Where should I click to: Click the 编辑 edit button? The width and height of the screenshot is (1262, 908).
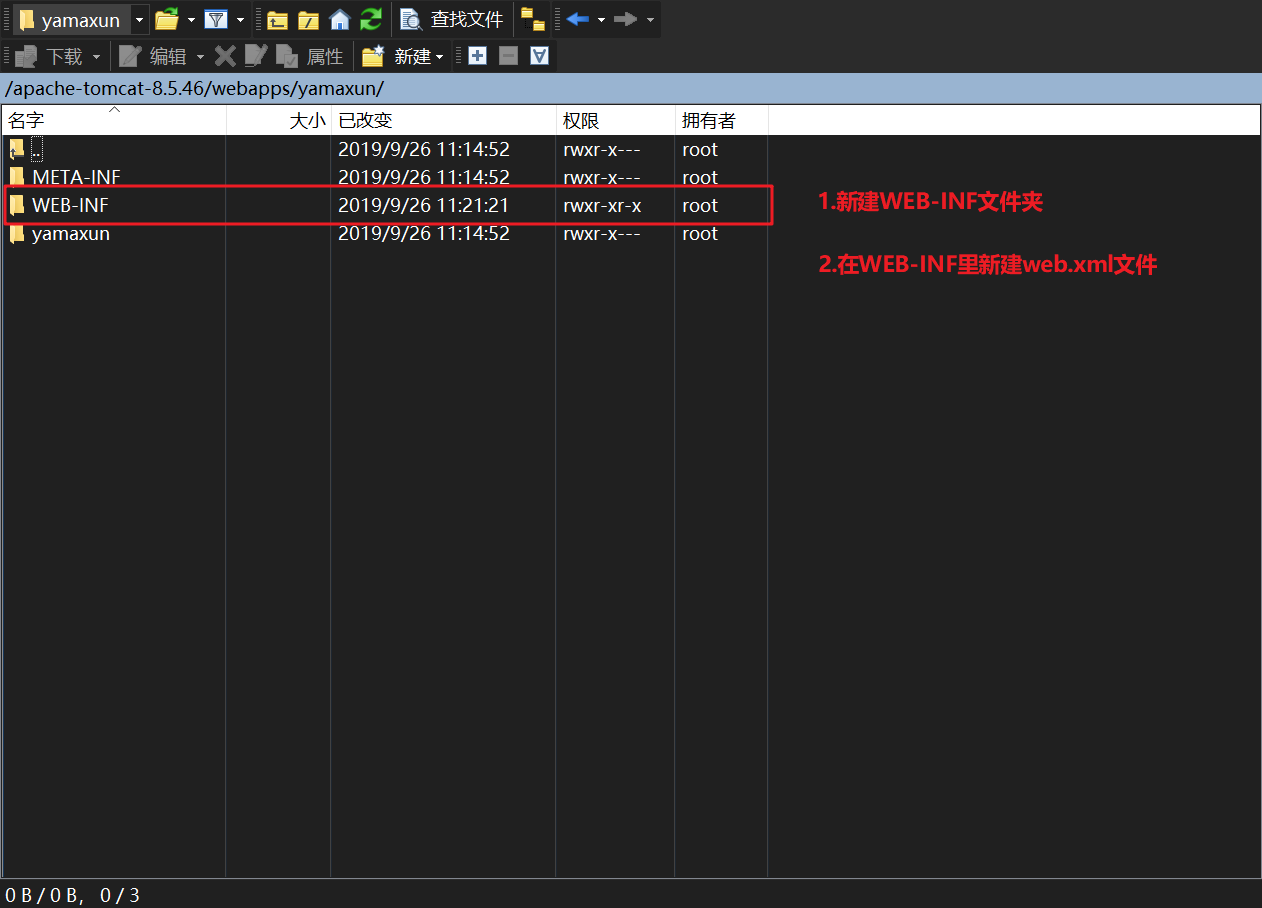click(x=153, y=56)
